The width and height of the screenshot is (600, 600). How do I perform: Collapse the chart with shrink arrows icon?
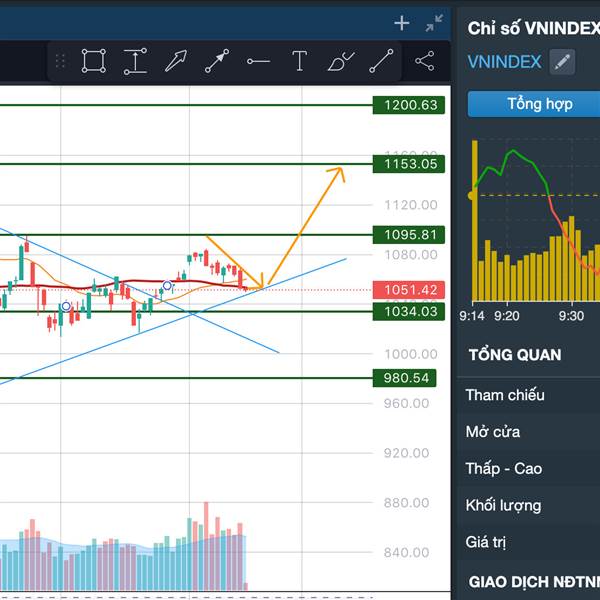click(434, 23)
